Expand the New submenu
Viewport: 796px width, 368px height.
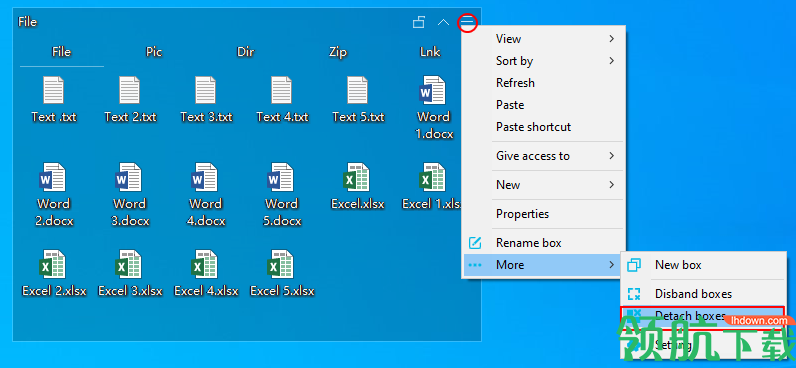tap(543, 185)
